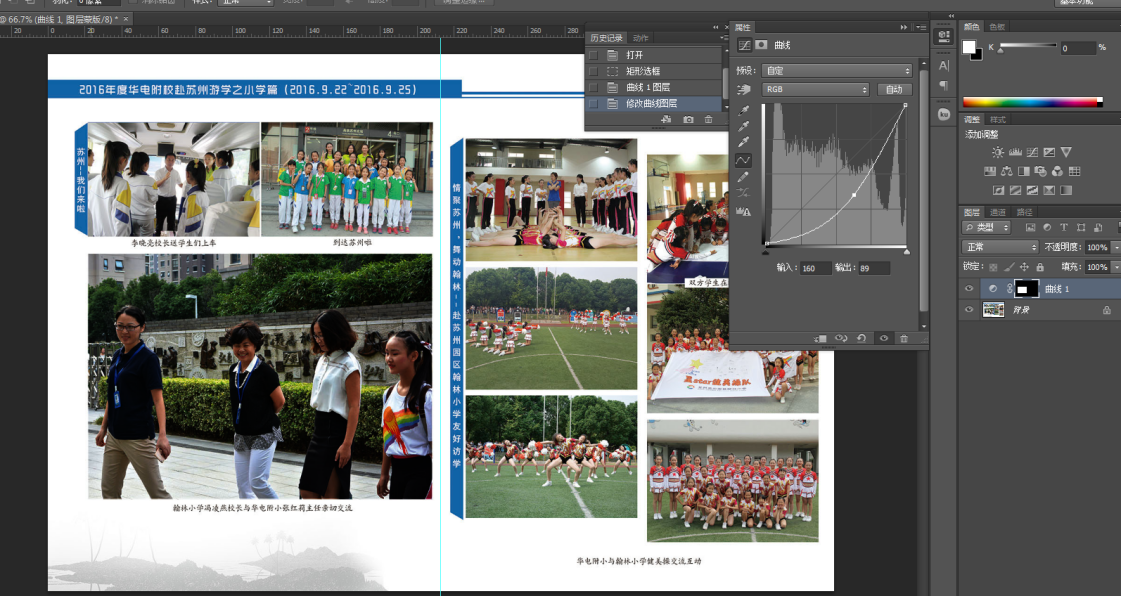Select the 曲线 1 layer mask thumbnail

point(1027,289)
